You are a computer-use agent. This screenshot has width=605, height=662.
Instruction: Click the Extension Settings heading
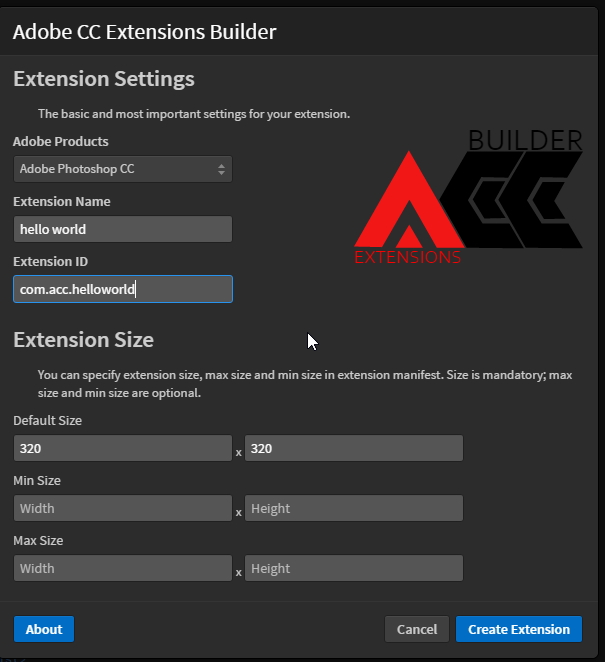coord(104,79)
